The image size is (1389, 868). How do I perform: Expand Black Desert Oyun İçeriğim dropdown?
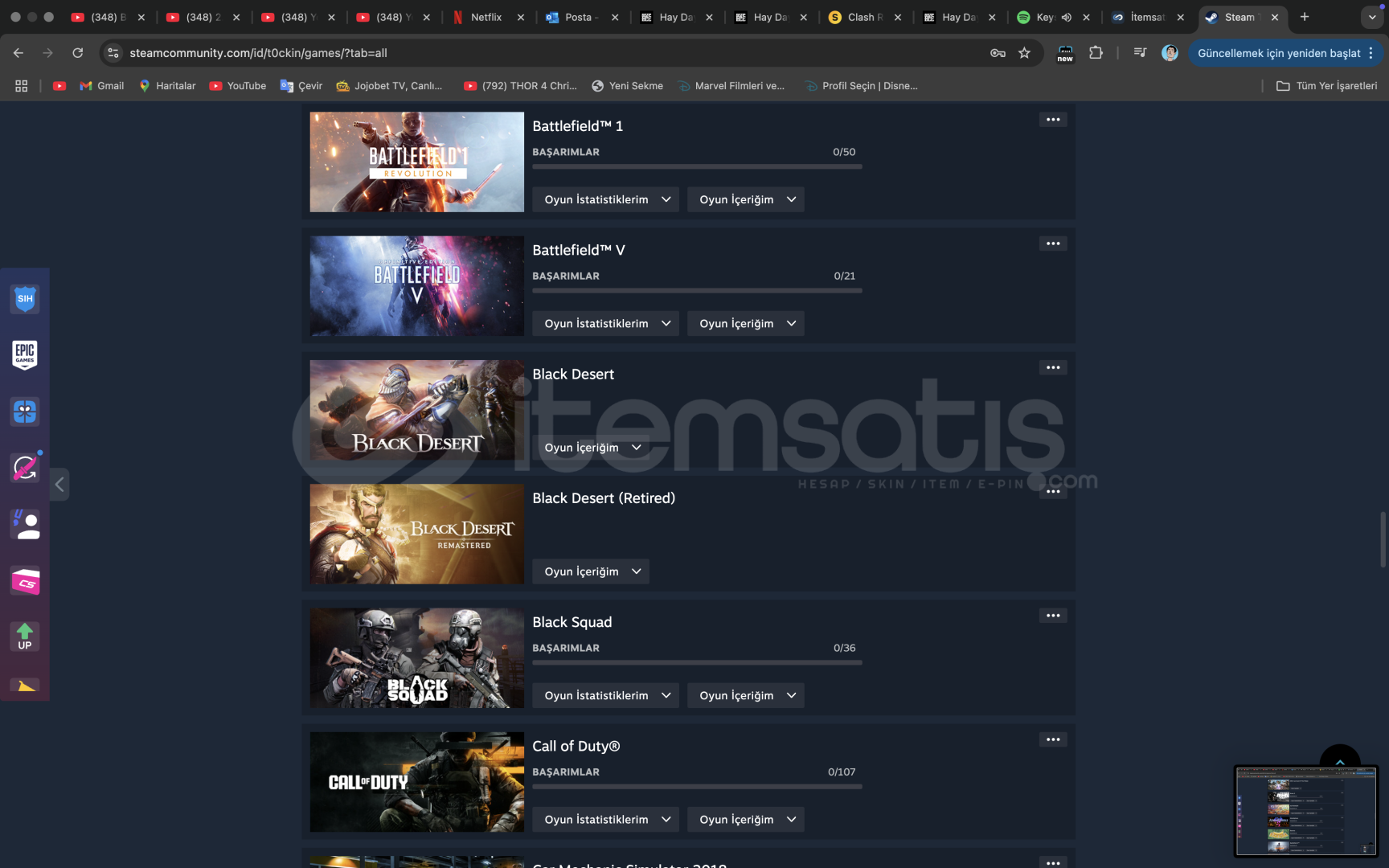tap(591, 448)
